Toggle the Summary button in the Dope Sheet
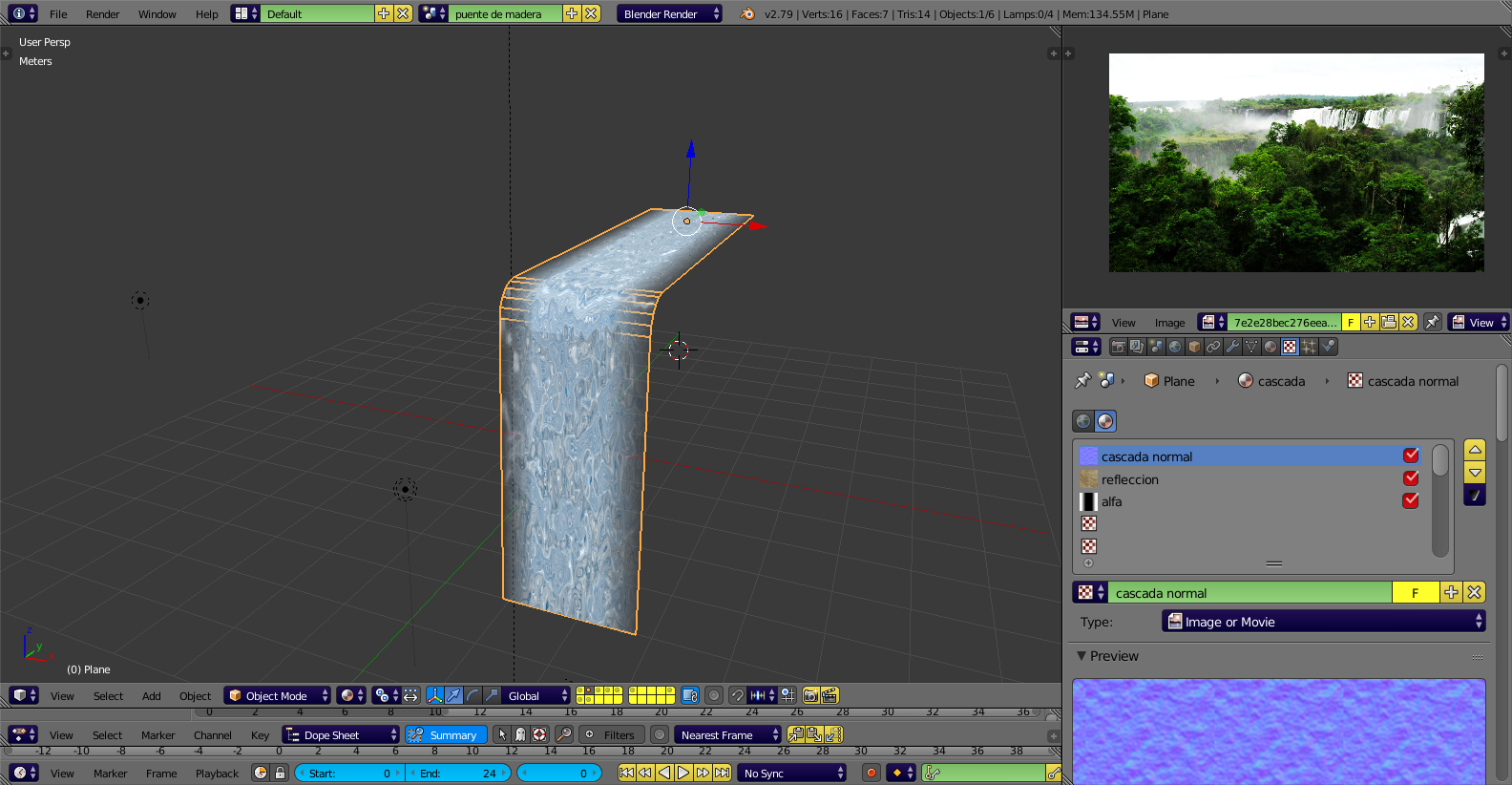This screenshot has width=1512, height=785. tap(446, 734)
